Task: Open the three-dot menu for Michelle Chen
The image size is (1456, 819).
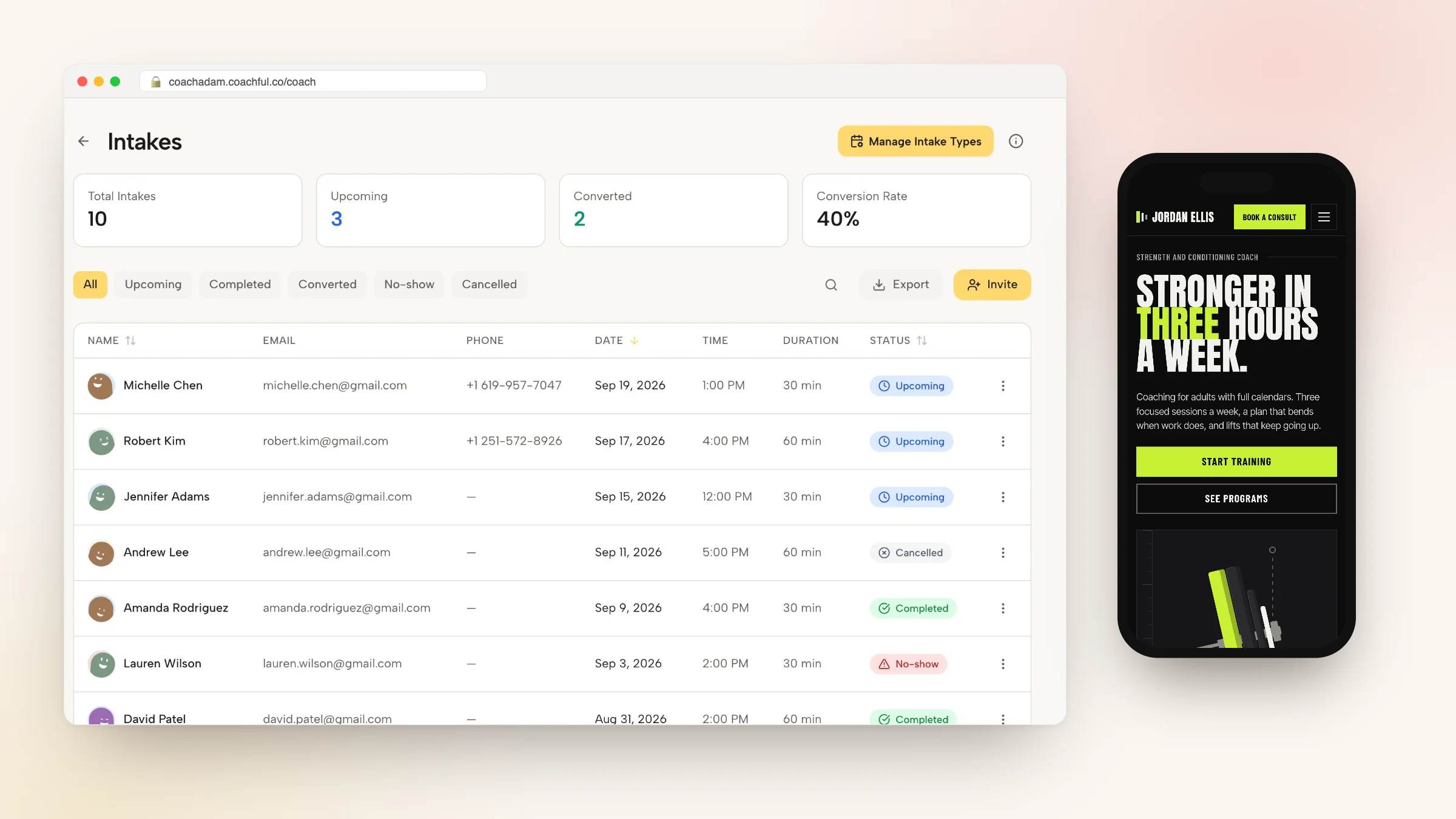Action: click(1003, 386)
